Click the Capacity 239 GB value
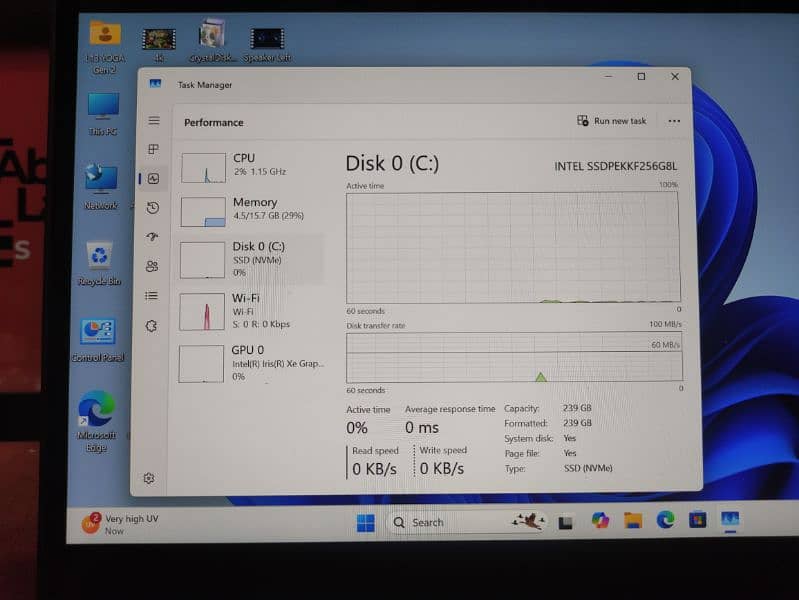This screenshot has height=600, width=799. [577, 408]
